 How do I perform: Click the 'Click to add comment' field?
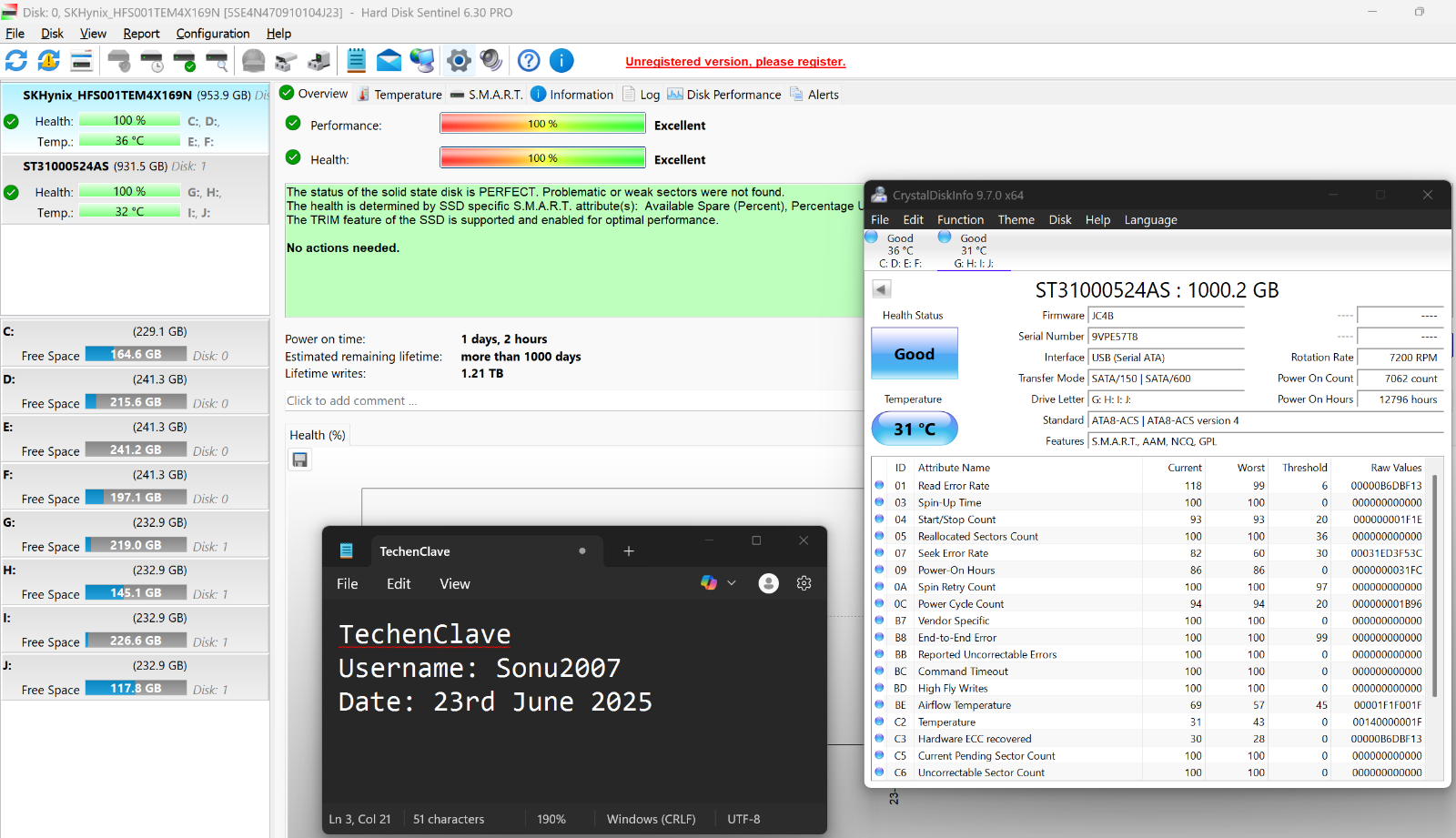tap(573, 401)
